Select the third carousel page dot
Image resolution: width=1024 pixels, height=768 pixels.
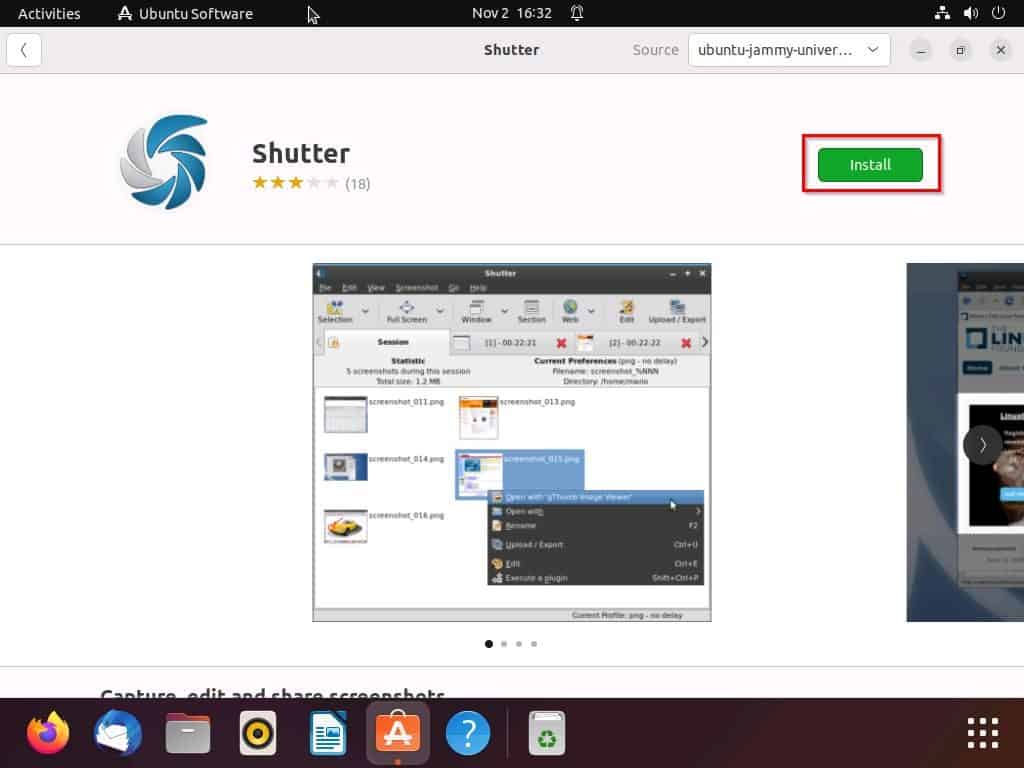(x=519, y=644)
